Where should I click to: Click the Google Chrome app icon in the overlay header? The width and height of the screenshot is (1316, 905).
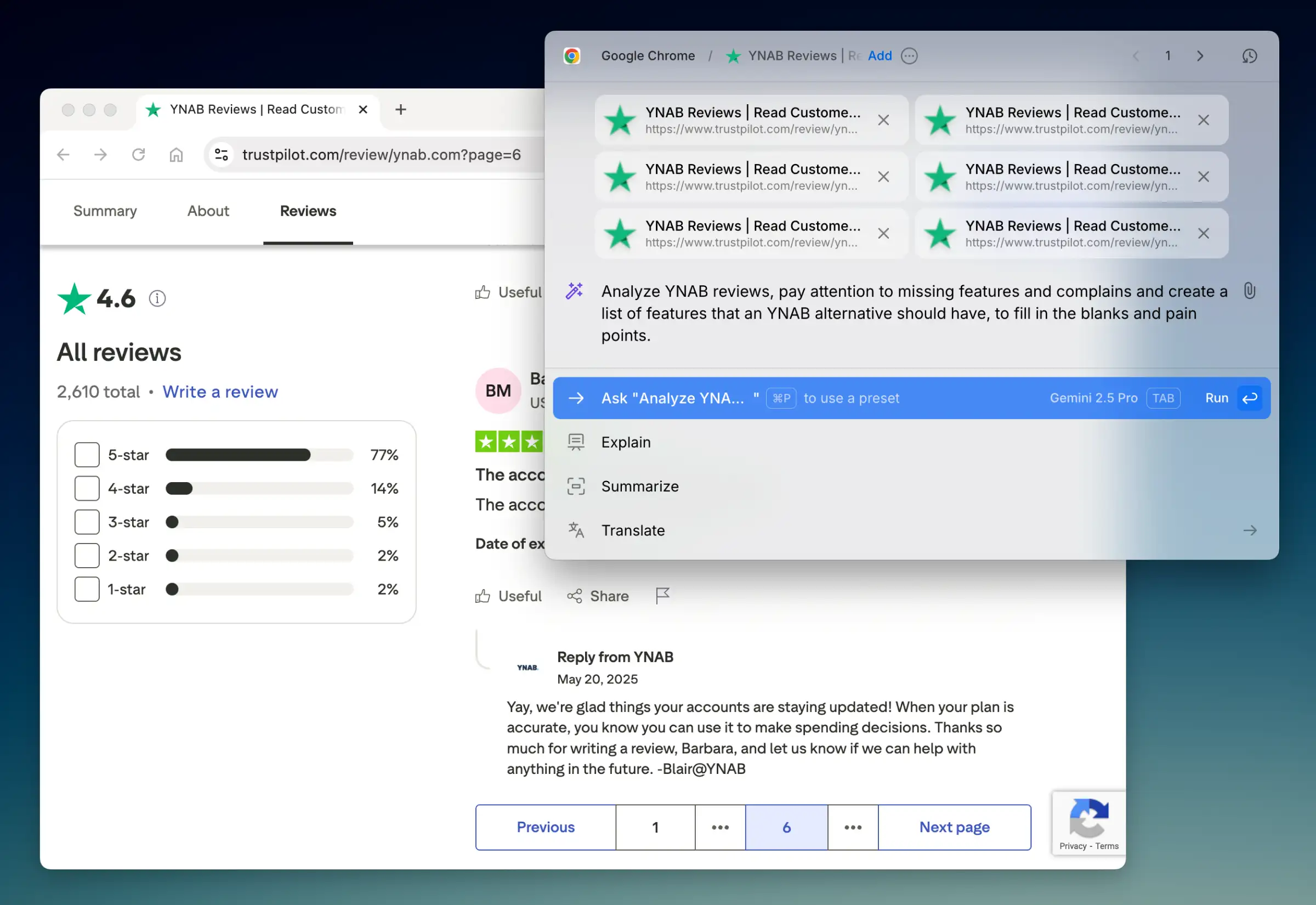[x=571, y=55]
